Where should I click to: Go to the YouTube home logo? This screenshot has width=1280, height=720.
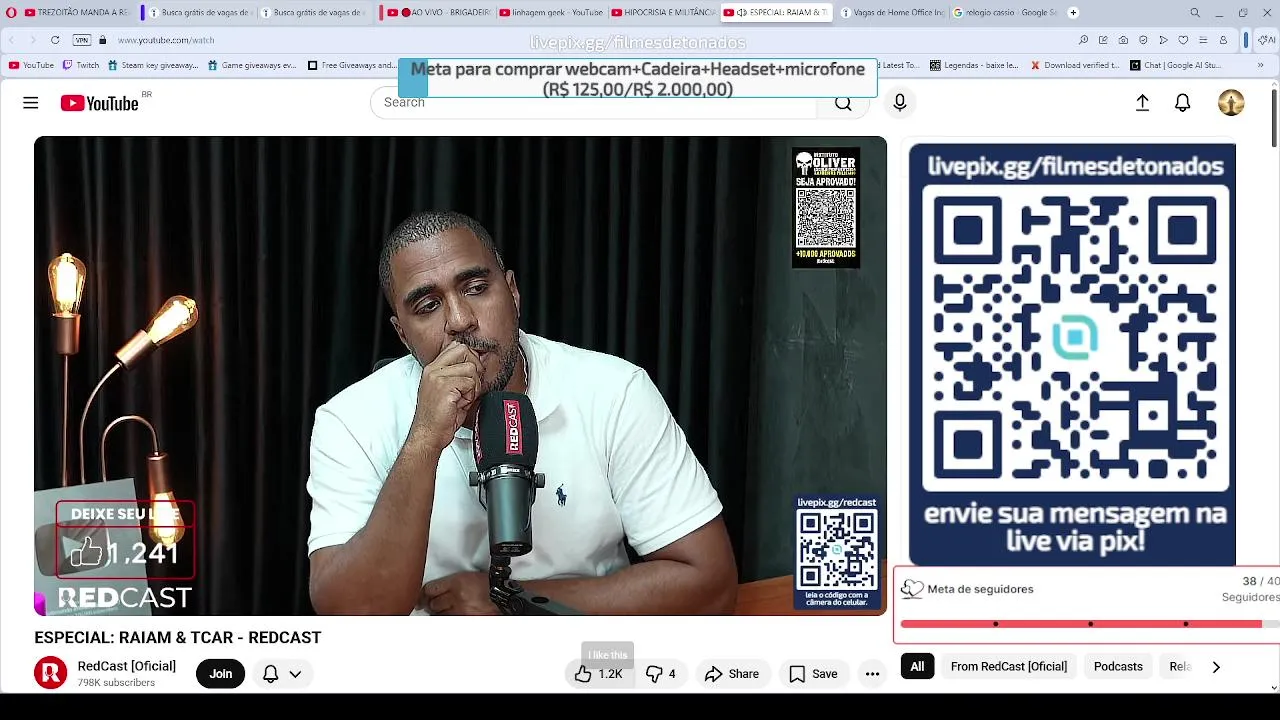click(100, 103)
